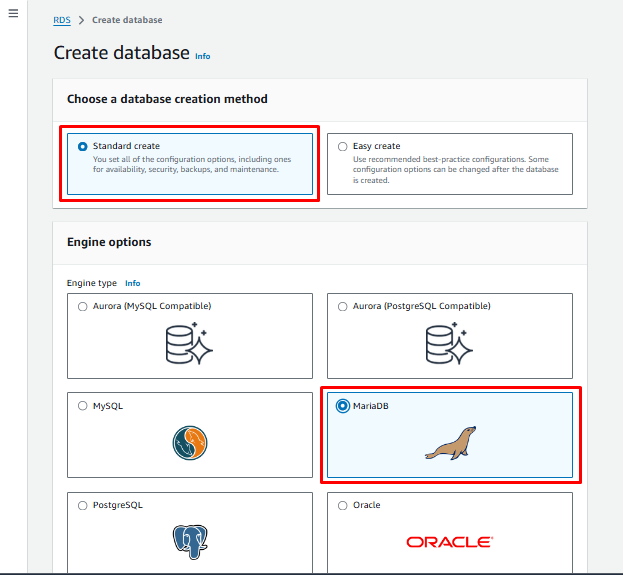
Task: Click the MySQL dolphin logo
Action: (x=189, y=443)
